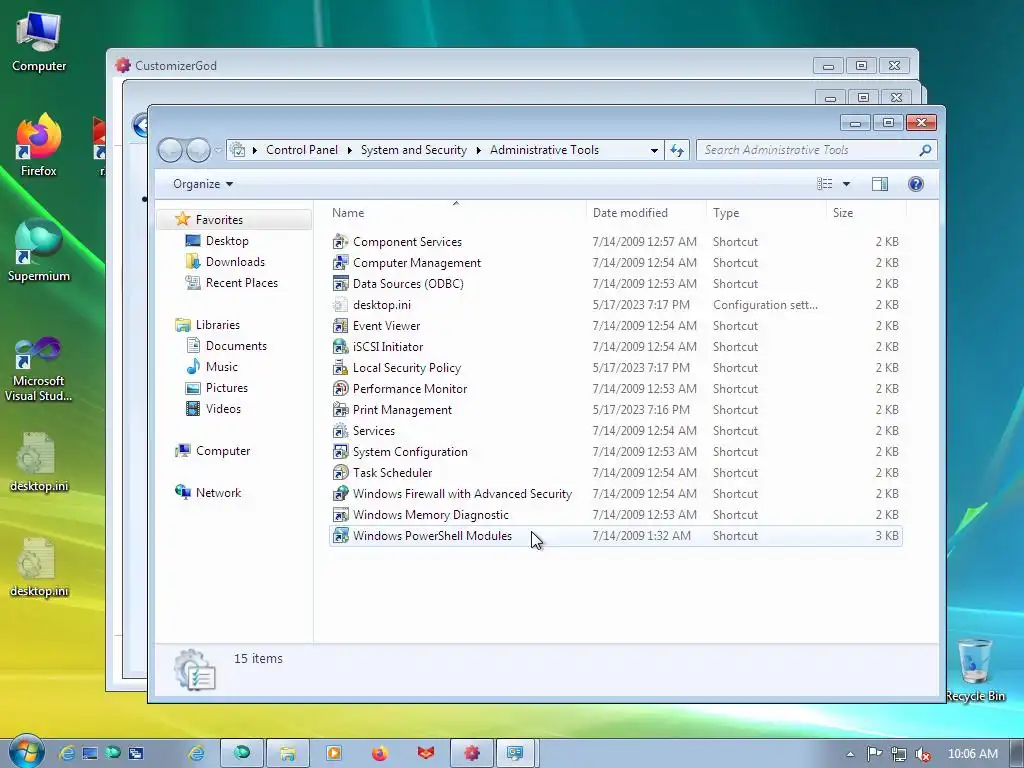The width and height of the screenshot is (1024, 768).
Task: Sort by the Name column header
Action: tap(456, 213)
